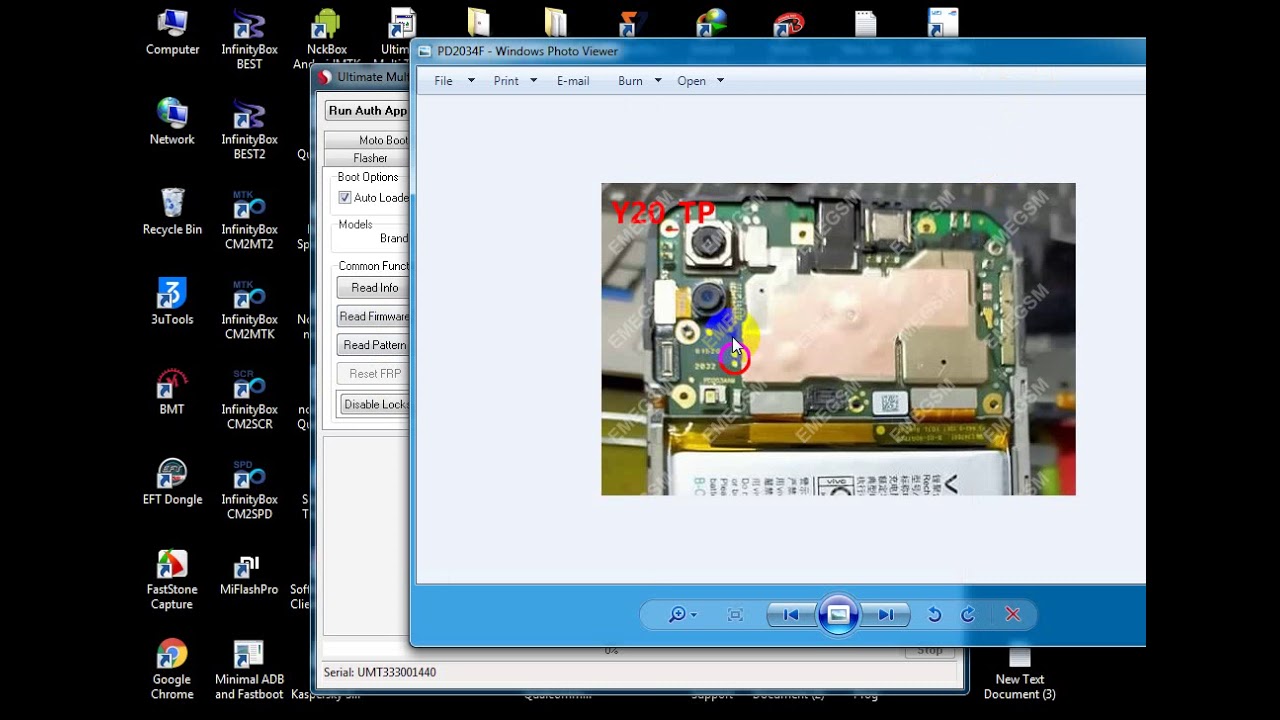Select the FastStone Capture desktop icon
The image size is (1280, 720).
[x=172, y=580]
